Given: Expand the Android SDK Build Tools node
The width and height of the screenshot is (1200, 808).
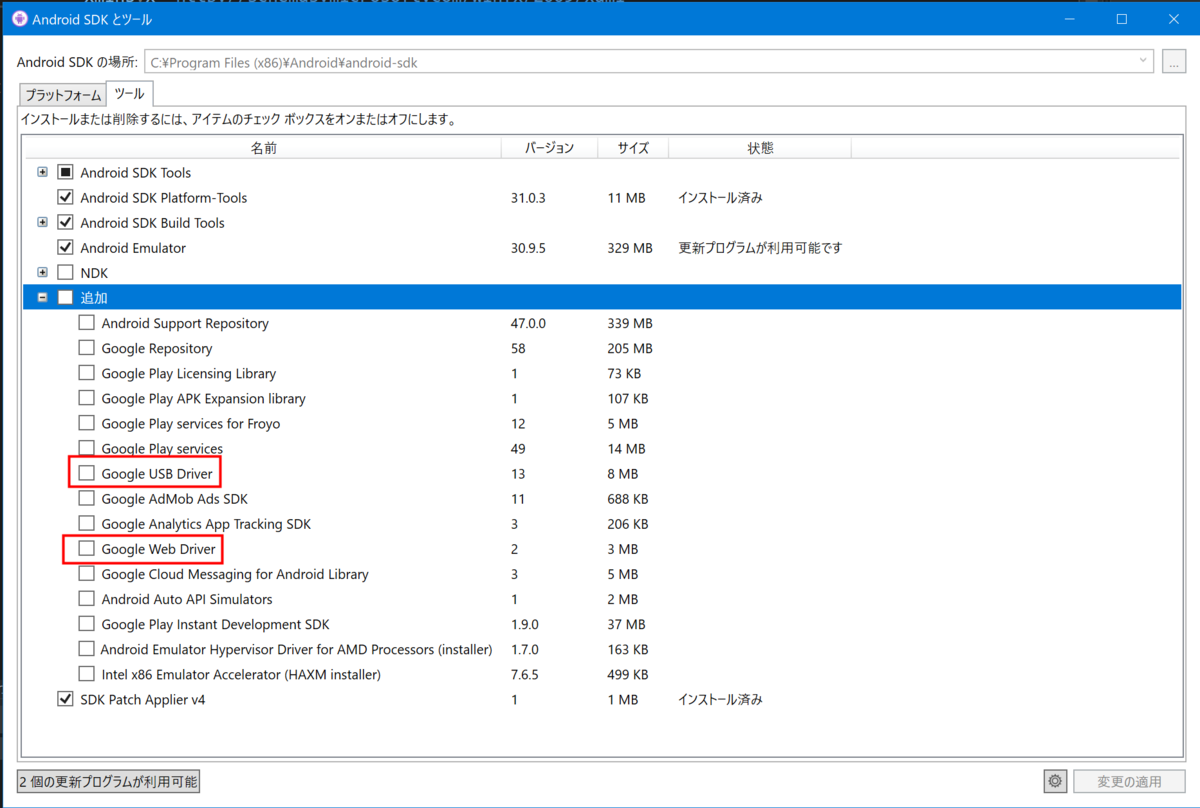Looking at the screenshot, I should [x=42, y=222].
